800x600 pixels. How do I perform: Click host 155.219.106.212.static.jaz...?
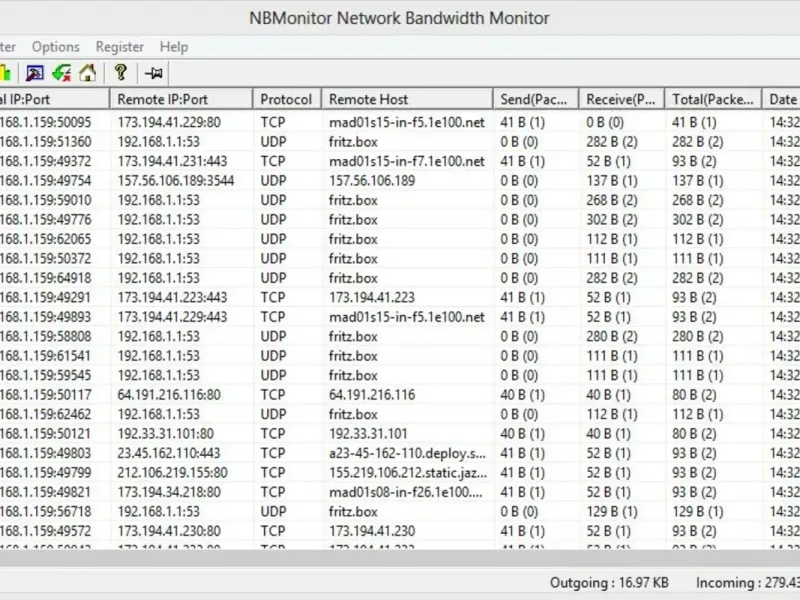[x=408, y=472]
